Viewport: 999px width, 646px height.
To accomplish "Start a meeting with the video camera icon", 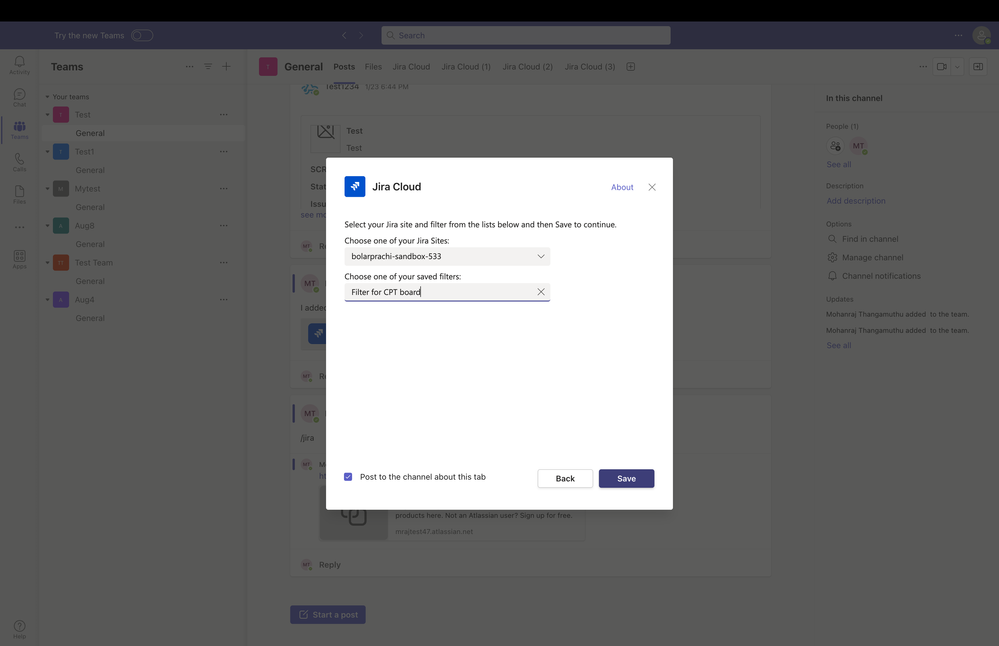I will [x=941, y=66].
